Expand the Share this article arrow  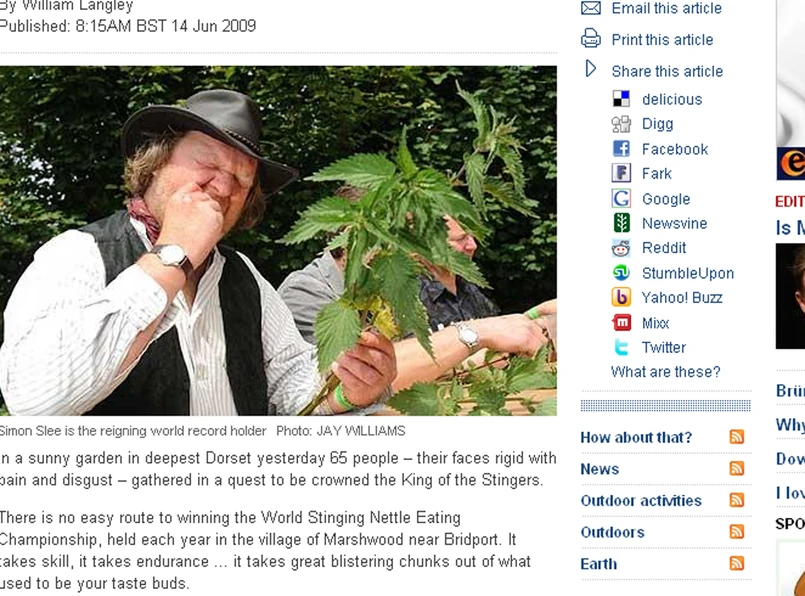[591, 69]
